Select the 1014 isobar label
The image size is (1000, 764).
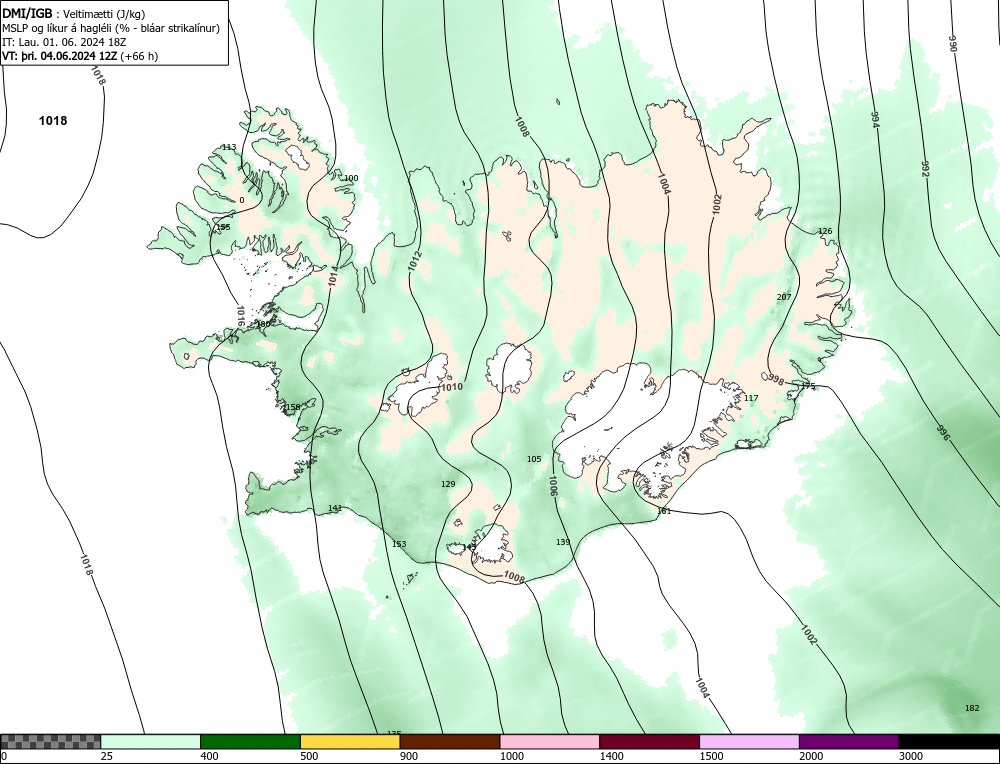[334, 276]
